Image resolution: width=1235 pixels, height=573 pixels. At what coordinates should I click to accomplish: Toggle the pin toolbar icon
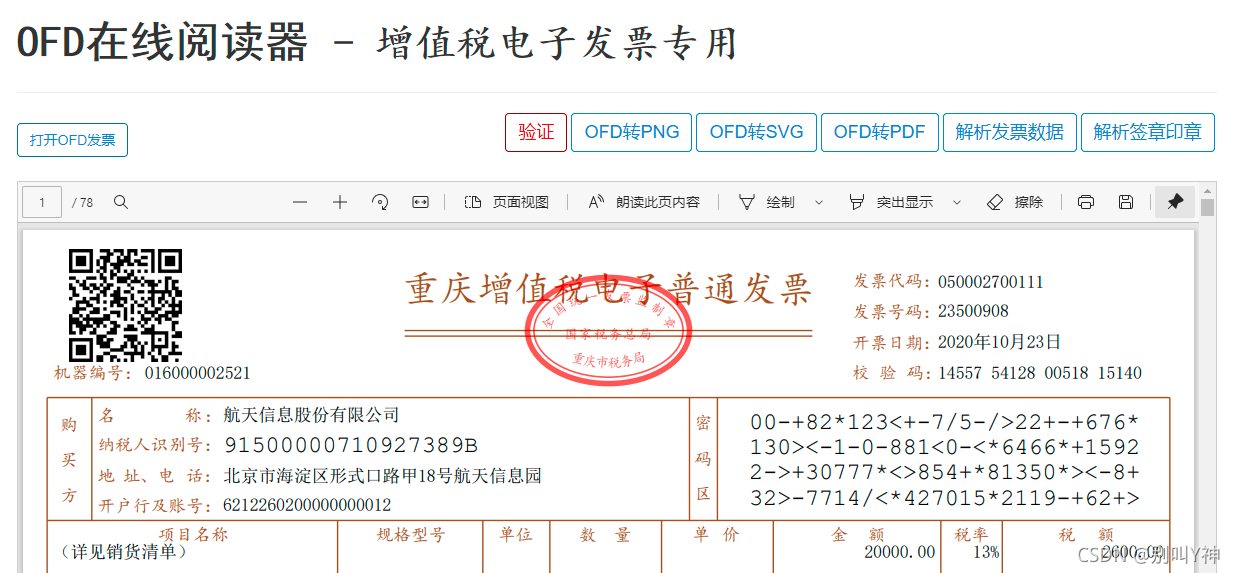1175,202
